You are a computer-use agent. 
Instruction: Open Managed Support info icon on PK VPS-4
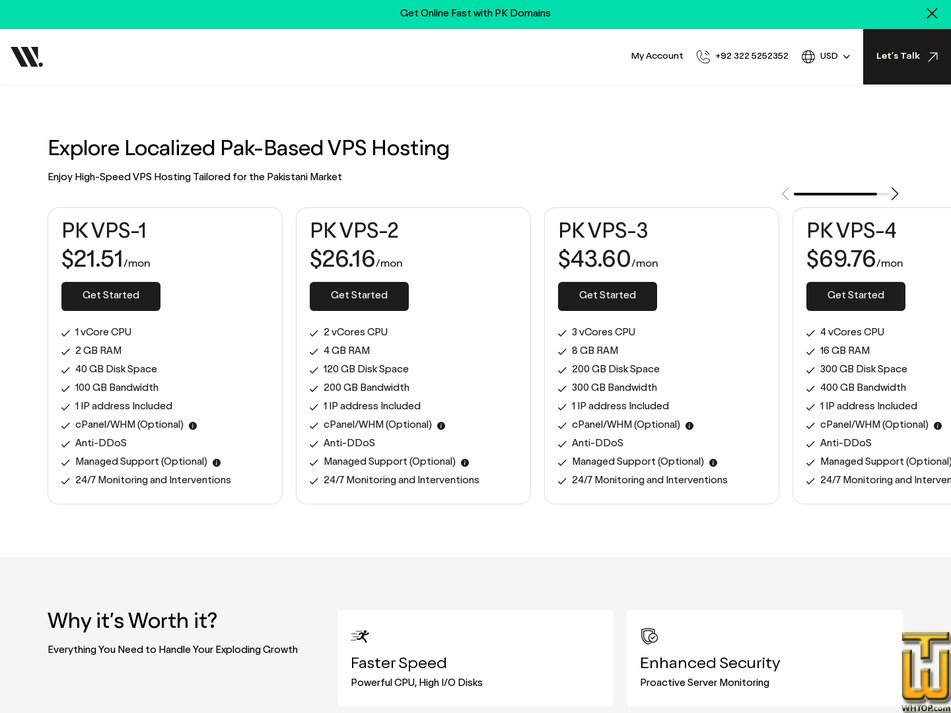(946, 461)
